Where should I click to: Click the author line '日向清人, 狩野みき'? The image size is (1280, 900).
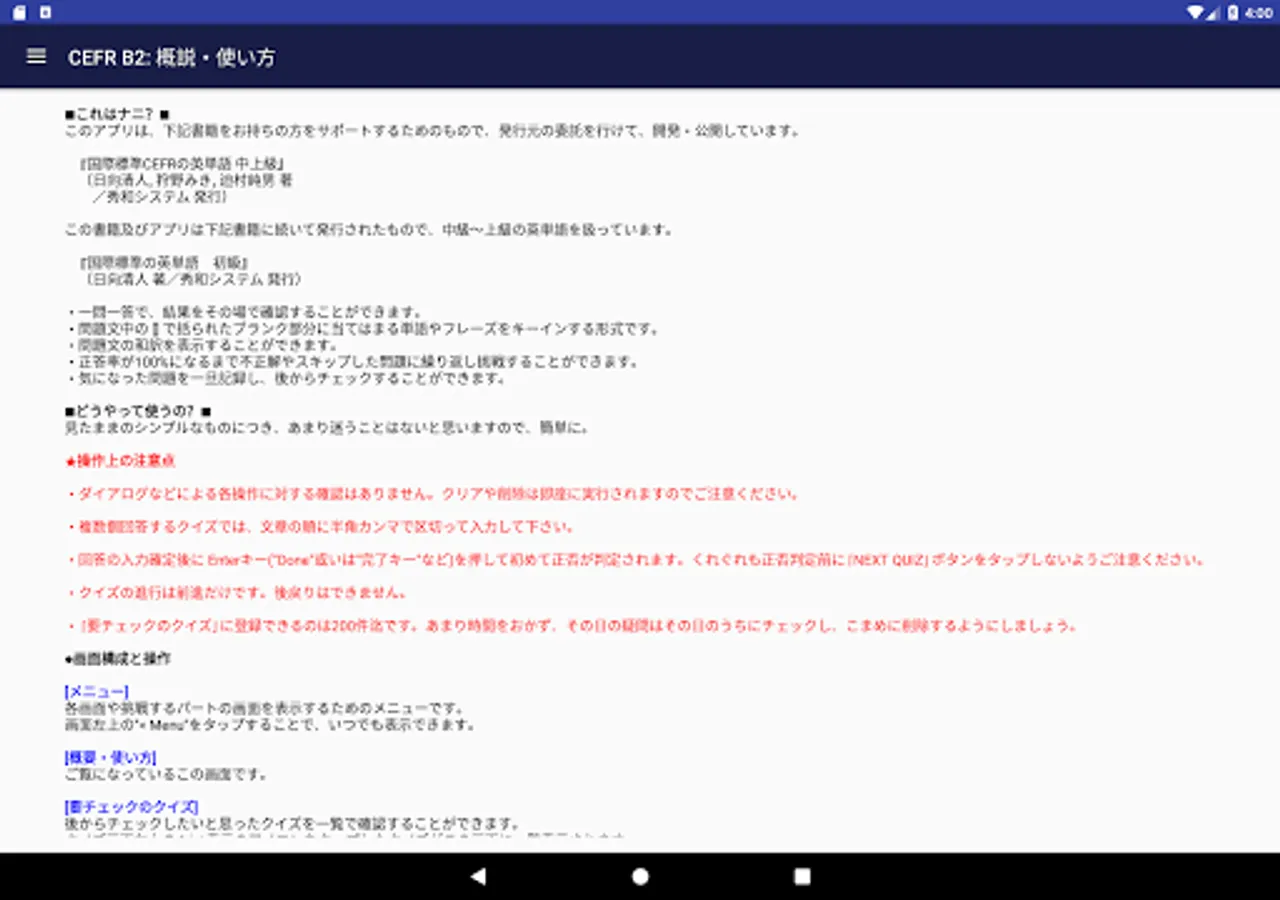(189, 181)
